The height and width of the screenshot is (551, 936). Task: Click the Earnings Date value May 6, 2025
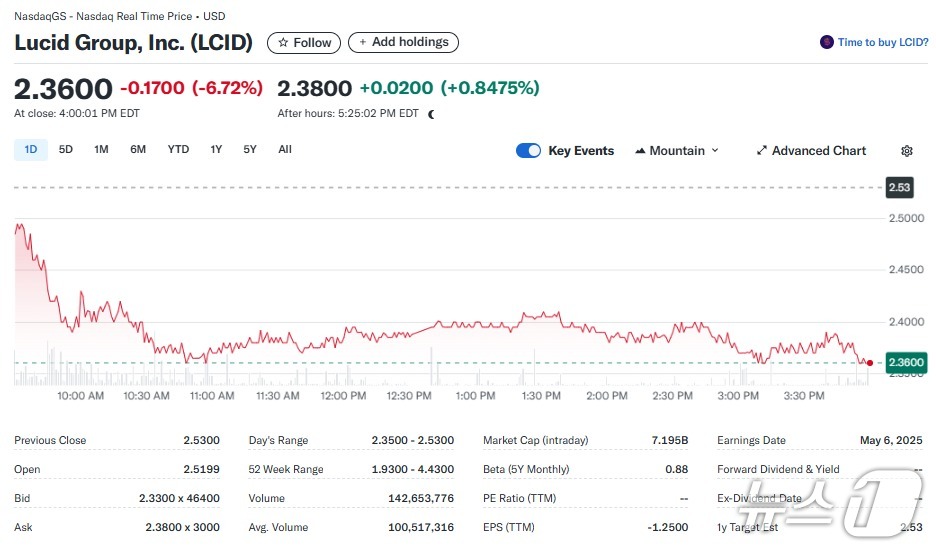[891, 441]
